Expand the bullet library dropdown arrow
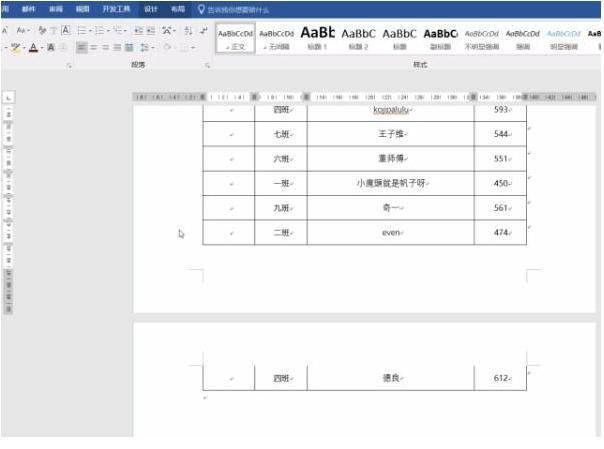This screenshot has height=449, width=604. pos(90,30)
